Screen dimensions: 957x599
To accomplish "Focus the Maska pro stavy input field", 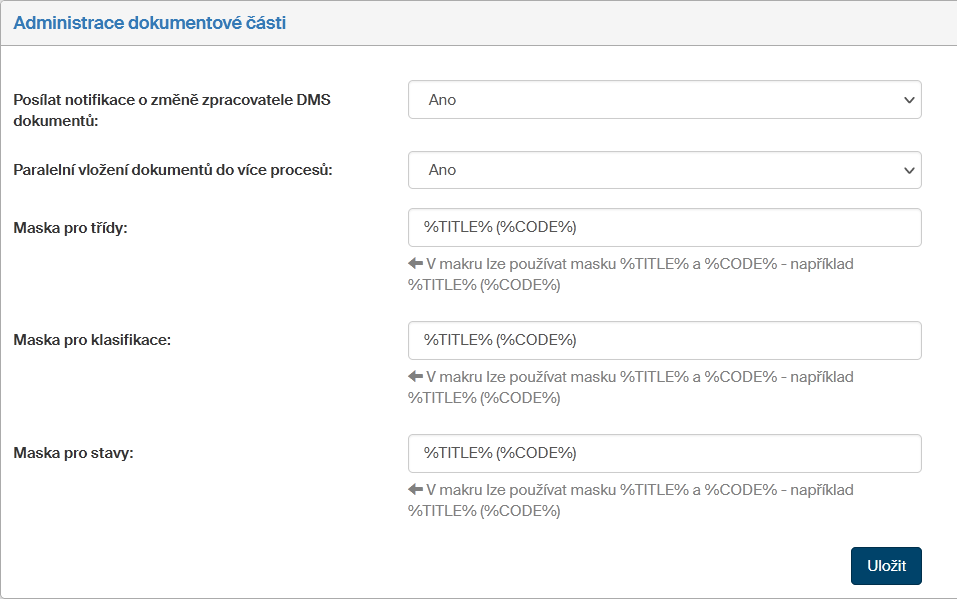I will pyautogui.click(x=664, y=453).
